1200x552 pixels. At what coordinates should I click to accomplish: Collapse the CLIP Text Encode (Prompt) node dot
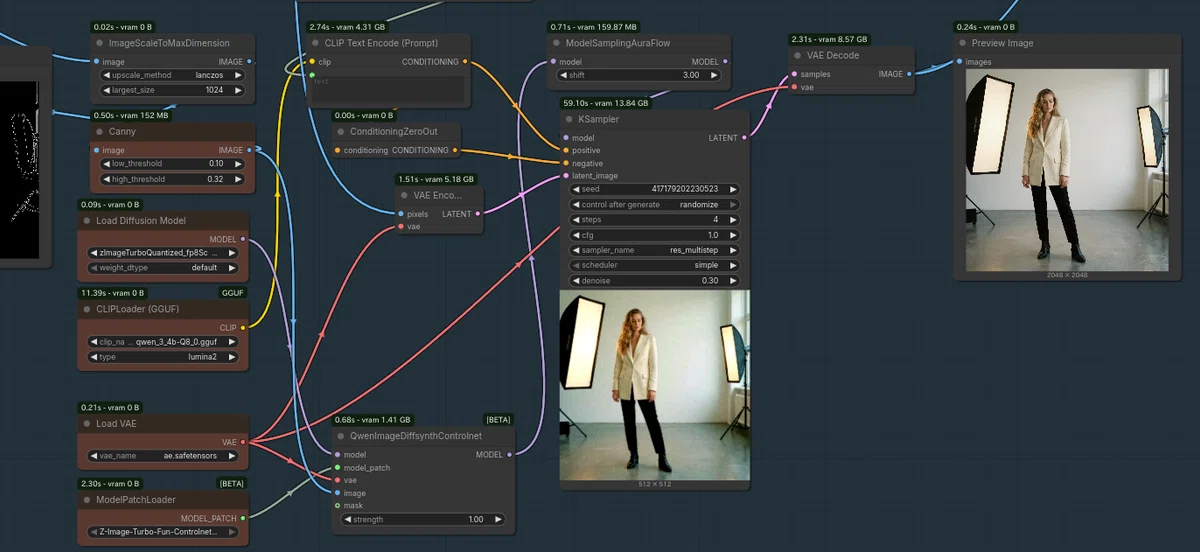315,43
